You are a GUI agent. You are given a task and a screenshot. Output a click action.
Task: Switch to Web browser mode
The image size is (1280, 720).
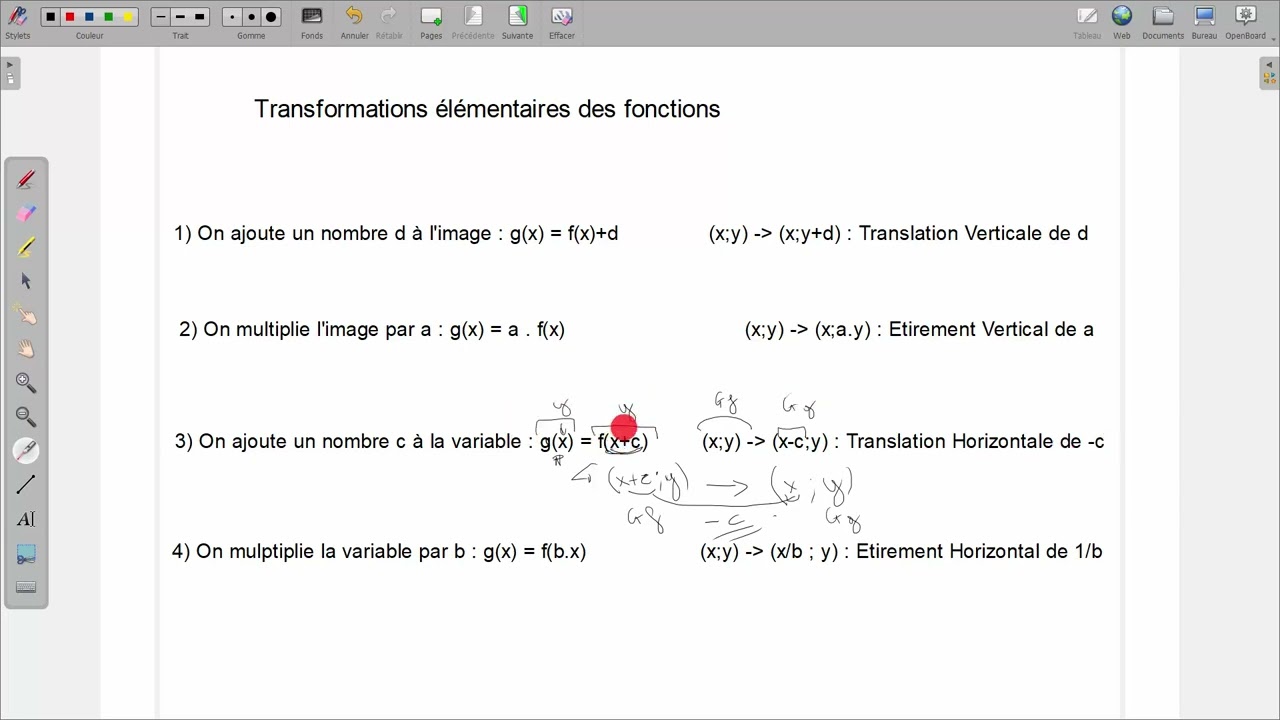coord(1122,21)
